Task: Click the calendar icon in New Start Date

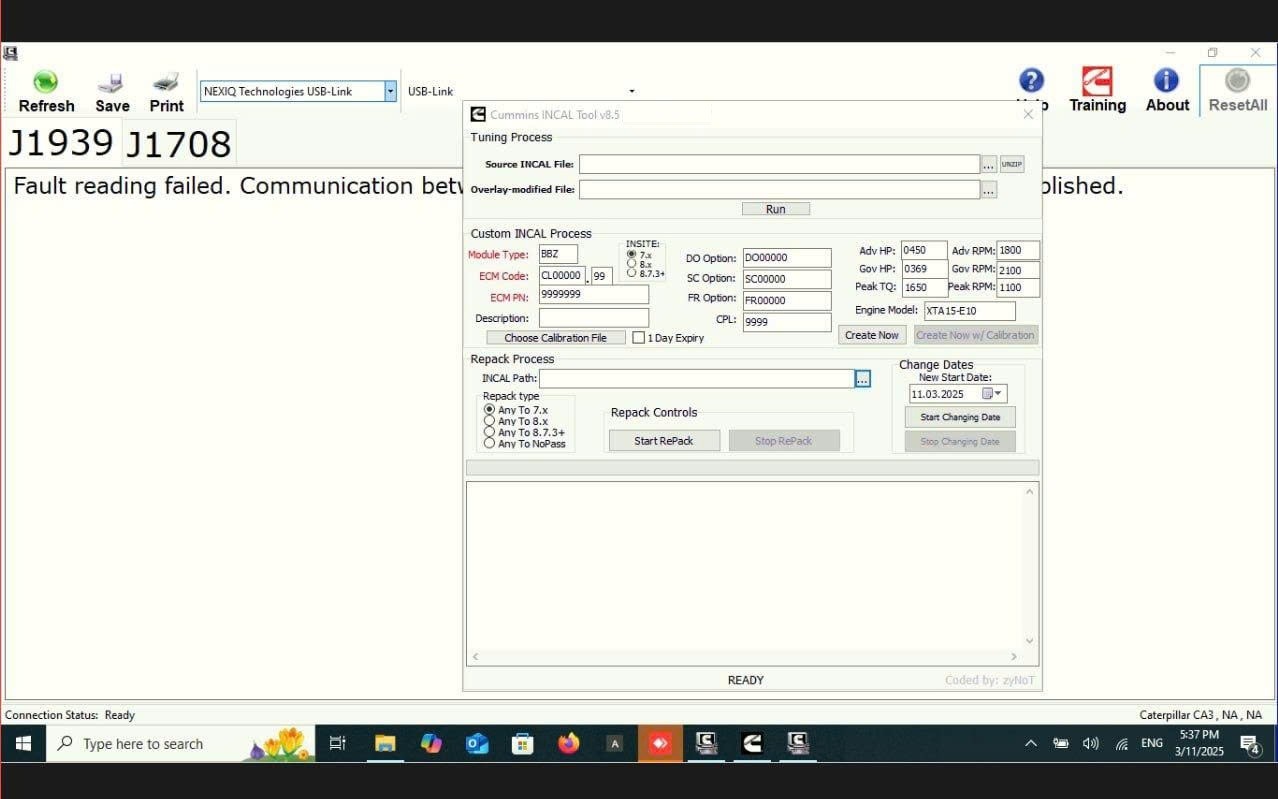Action: 987,394
